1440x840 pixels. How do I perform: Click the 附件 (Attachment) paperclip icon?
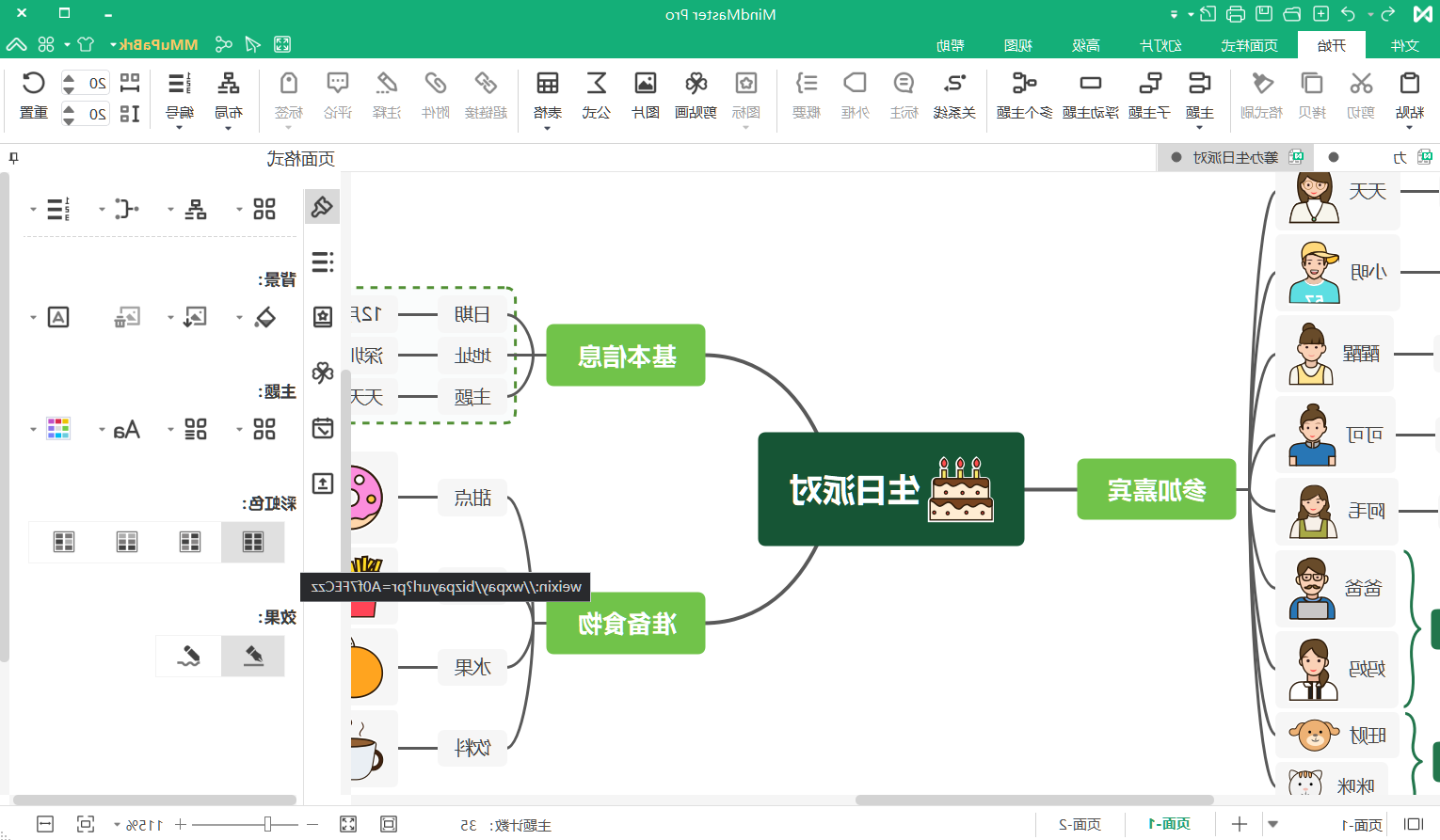click(435, 83)
